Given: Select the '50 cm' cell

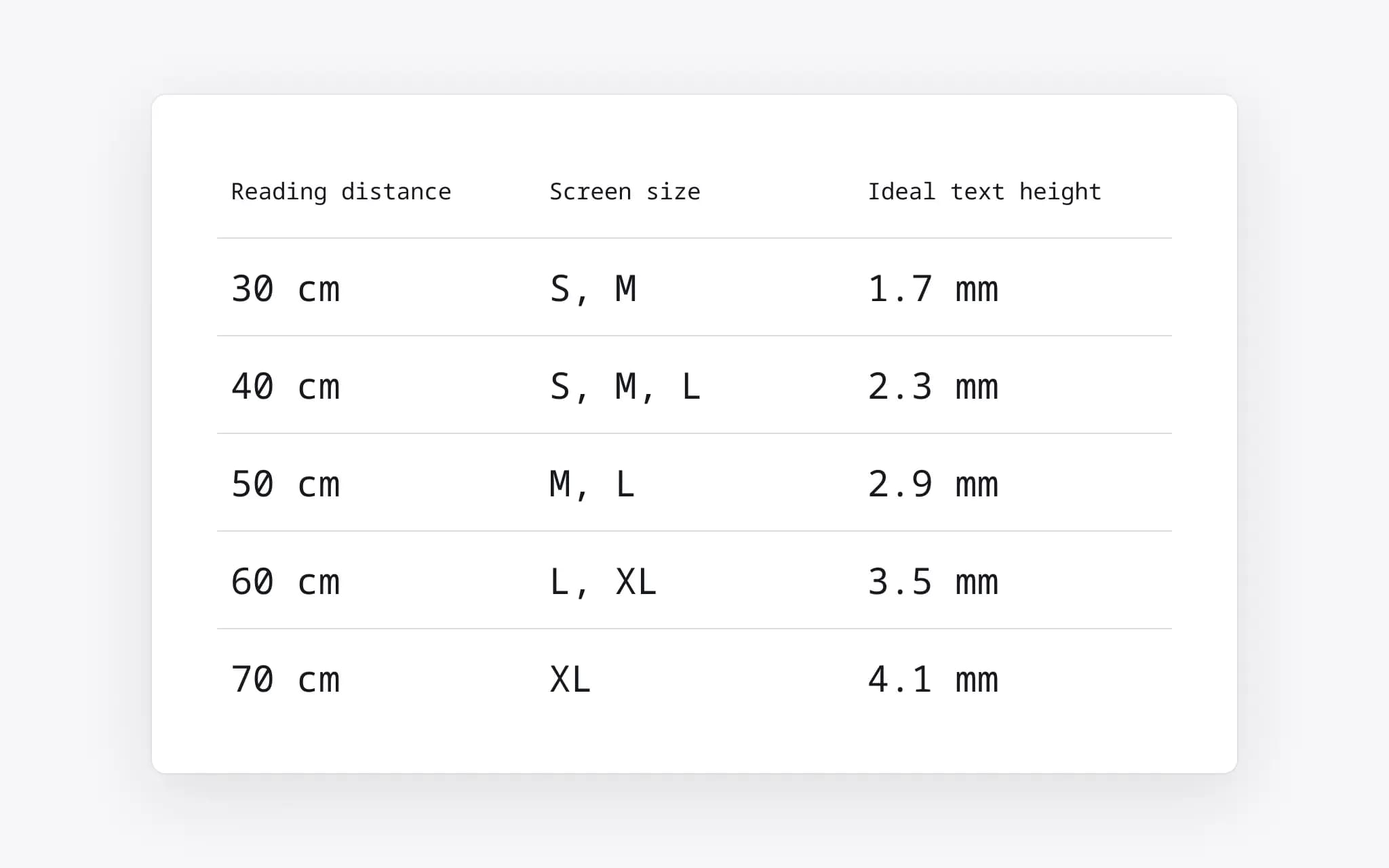Looking at the screenshot, I should pos(286,484).
